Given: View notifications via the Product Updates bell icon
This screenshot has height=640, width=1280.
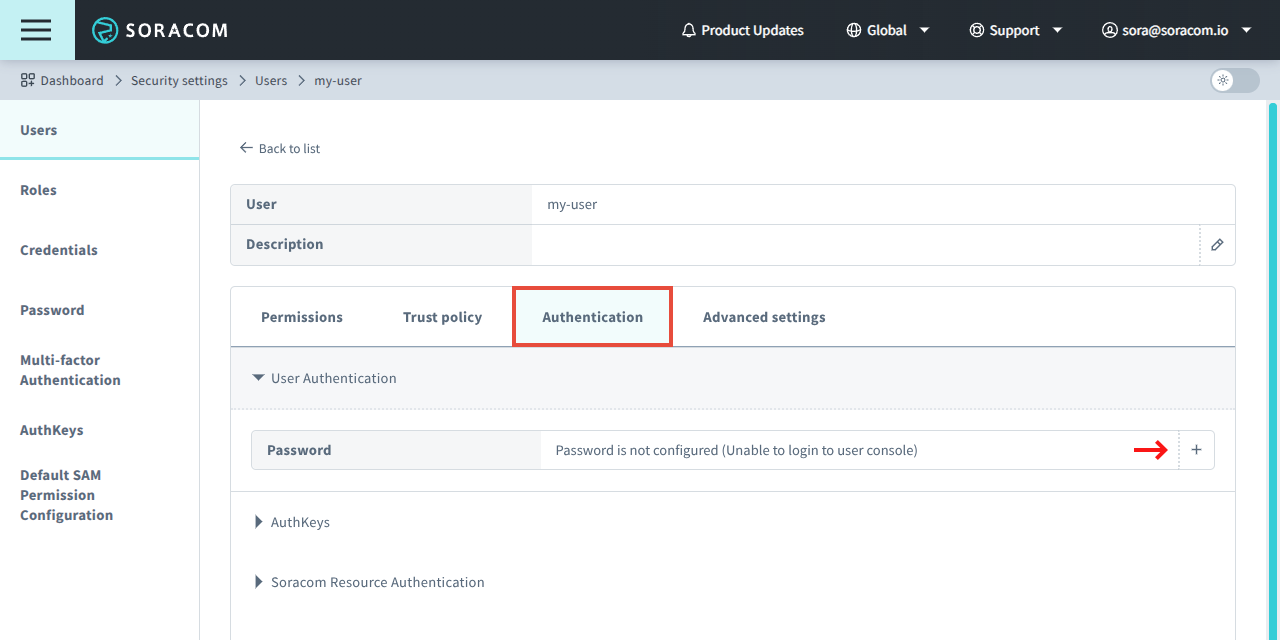Looking at the screenshot, I should coord(688,30).
